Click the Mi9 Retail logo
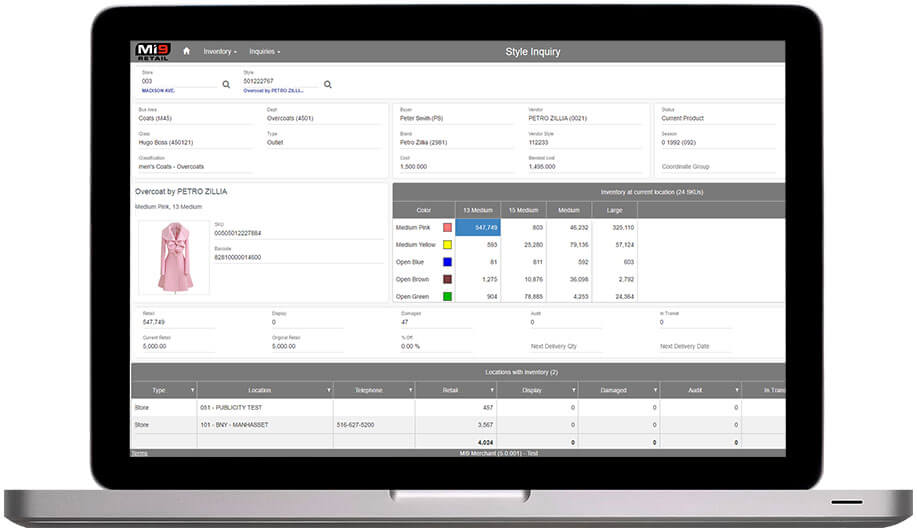The height and width of the screenshot is (531, 917). coord(153,51)
